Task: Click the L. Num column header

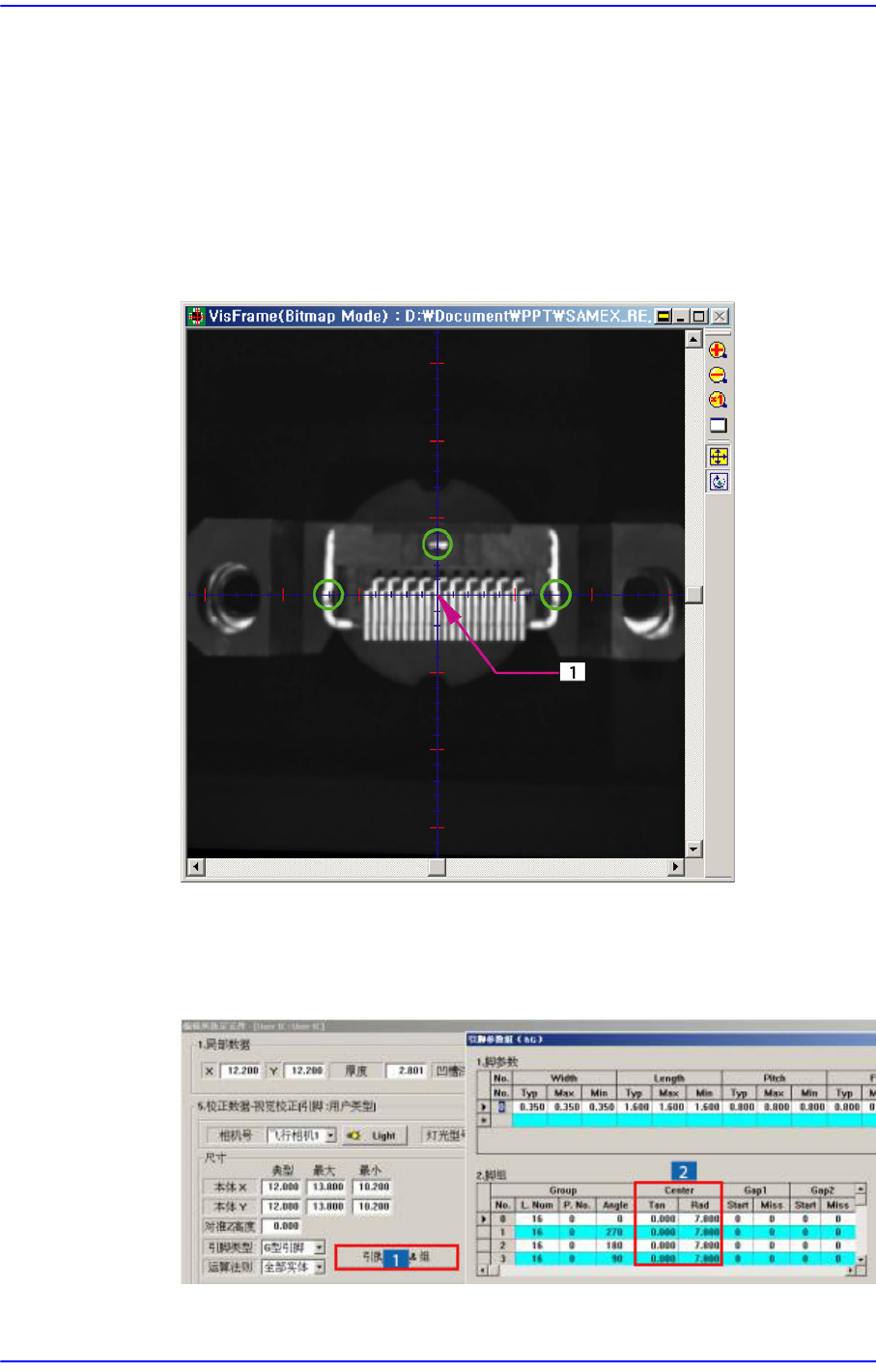Action: click(536, 1205)
